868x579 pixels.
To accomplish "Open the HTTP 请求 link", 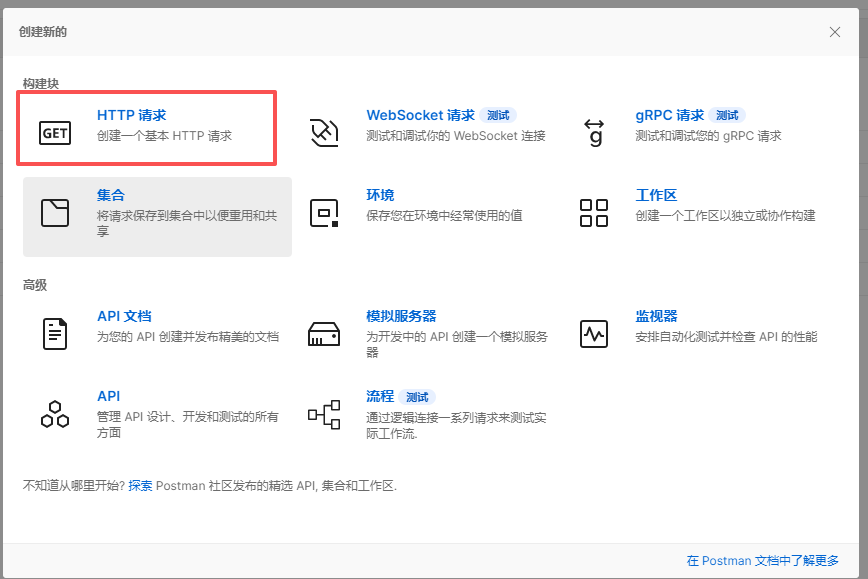I will tap(132, 115).
